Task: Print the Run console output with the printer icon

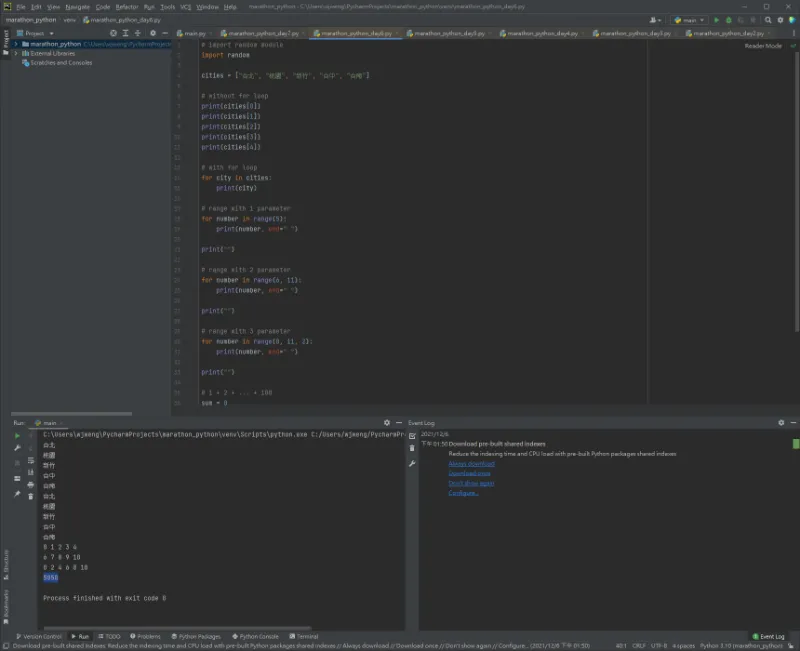Action: pos(31,485)
